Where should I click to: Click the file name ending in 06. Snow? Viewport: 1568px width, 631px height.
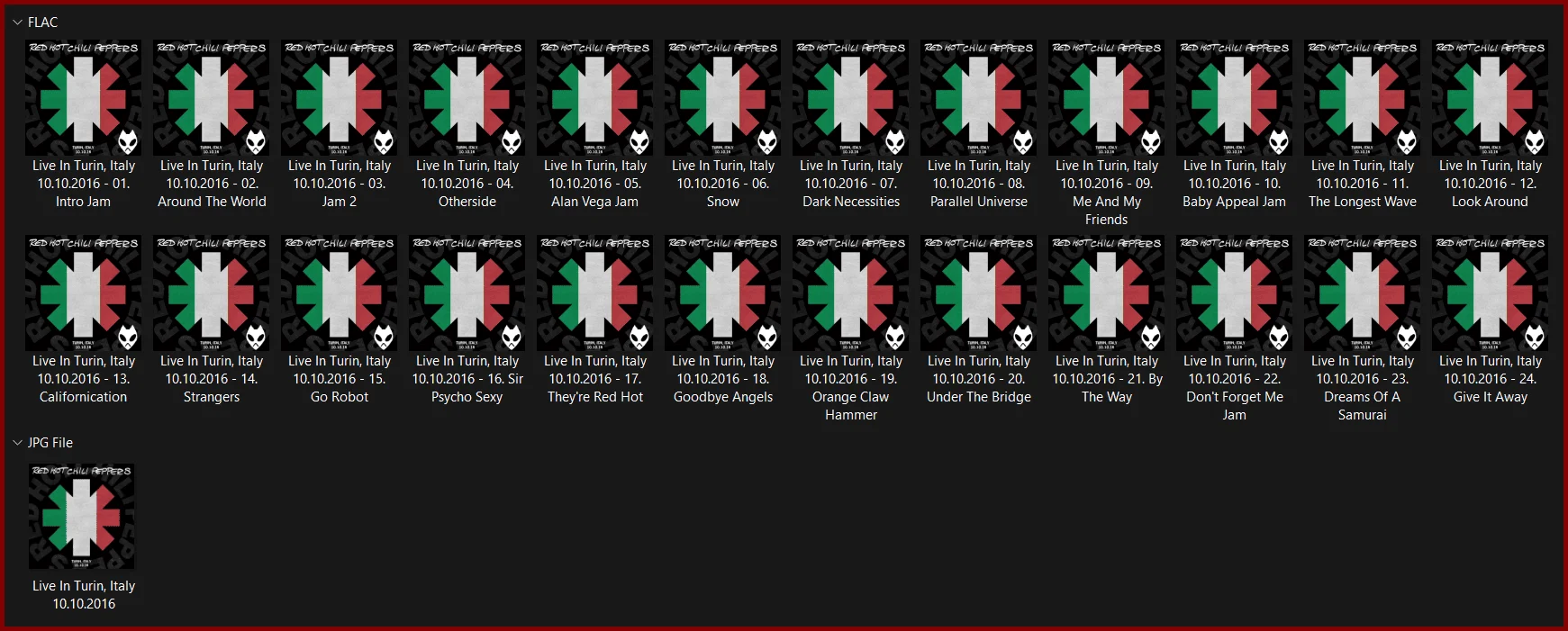[723, 184]
